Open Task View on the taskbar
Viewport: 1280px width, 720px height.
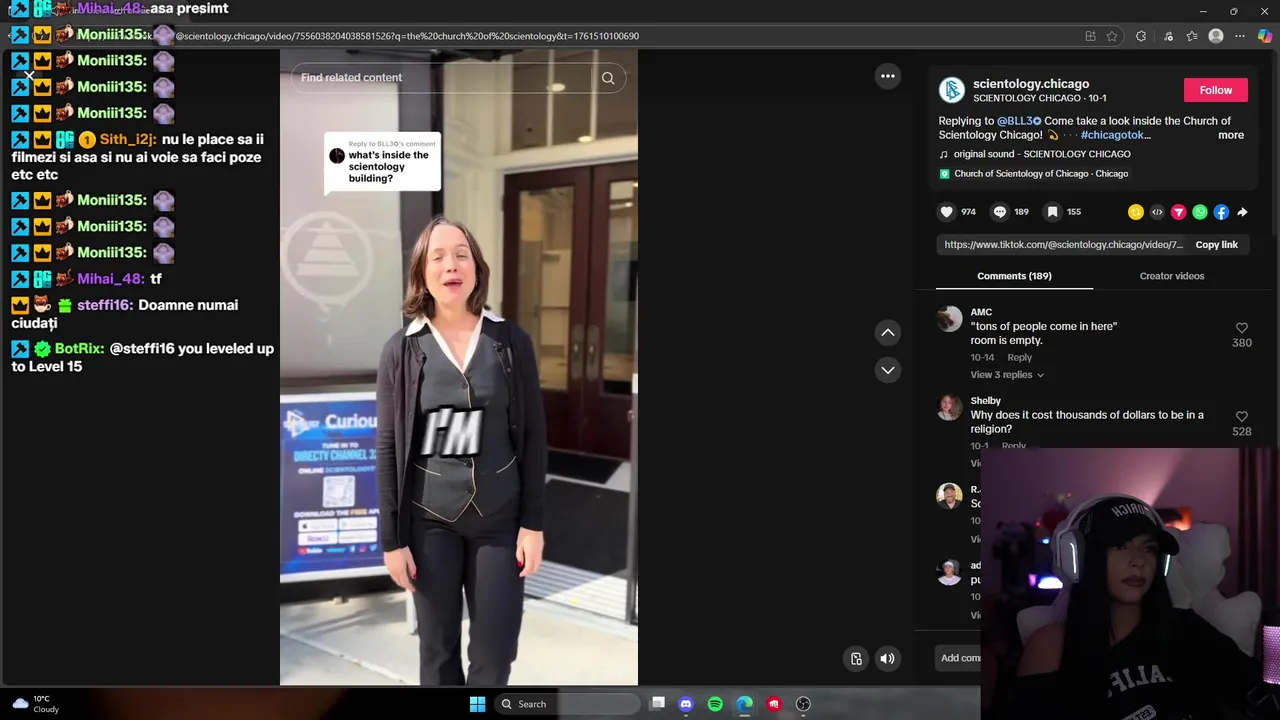(657, 704)
